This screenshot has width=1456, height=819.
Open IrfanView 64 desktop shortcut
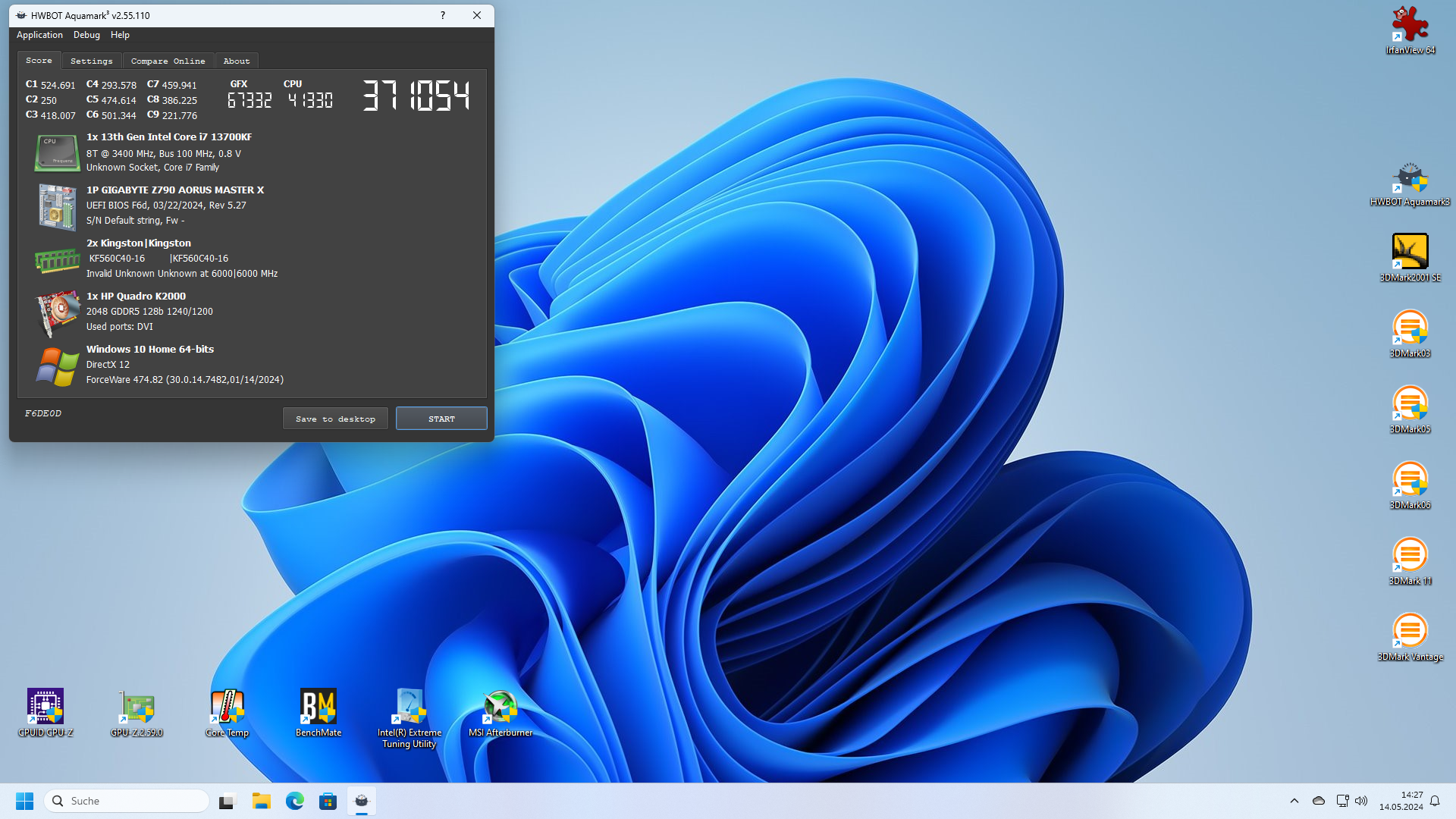coord(1410,30)
